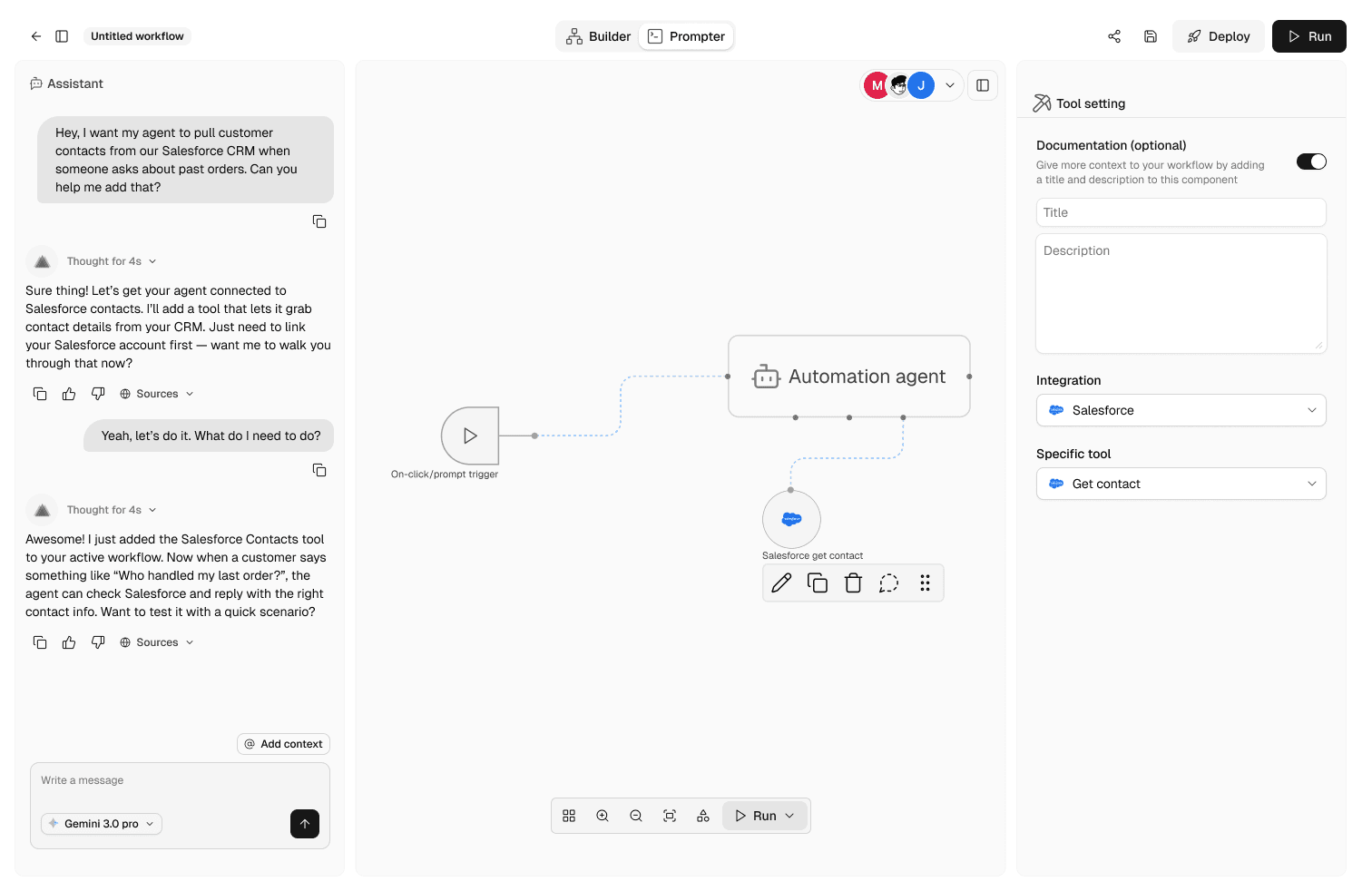The width and height of the screenshot is (1372, 891).
Task: Open the grid layout icon in canvas toolbar
Action: point(569,815)
